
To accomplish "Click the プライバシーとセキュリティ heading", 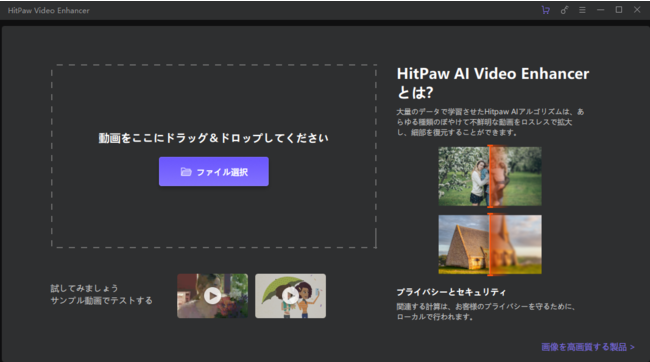I will click(x=451, y=292).
